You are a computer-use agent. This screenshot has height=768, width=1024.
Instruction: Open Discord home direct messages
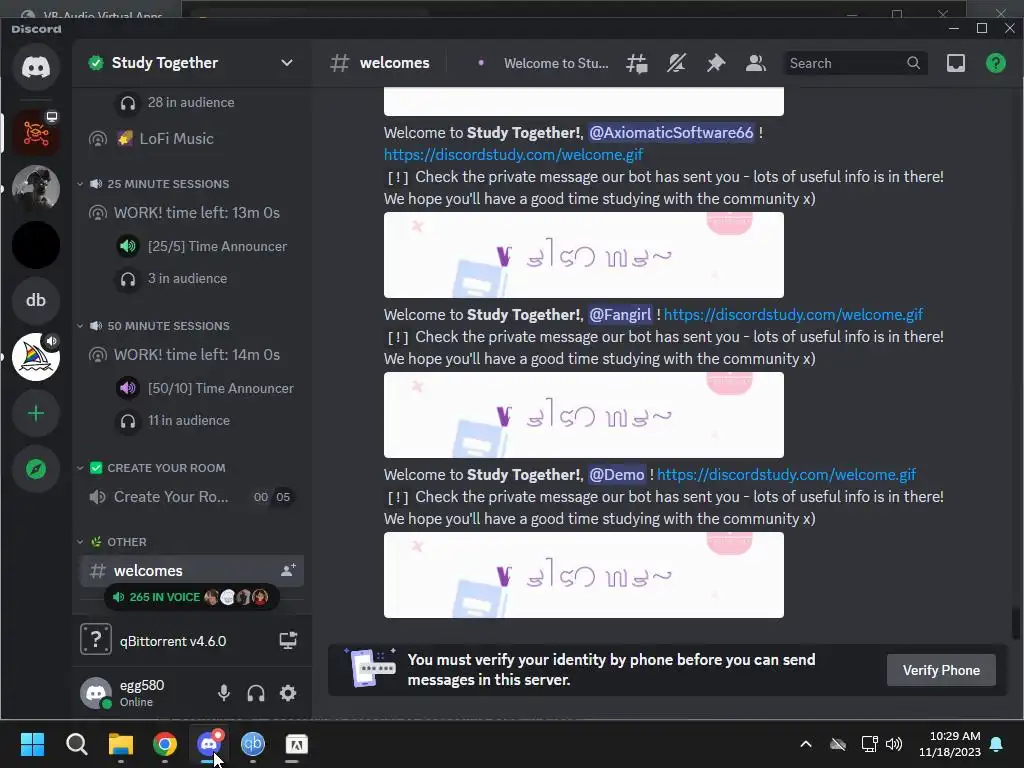36,67
